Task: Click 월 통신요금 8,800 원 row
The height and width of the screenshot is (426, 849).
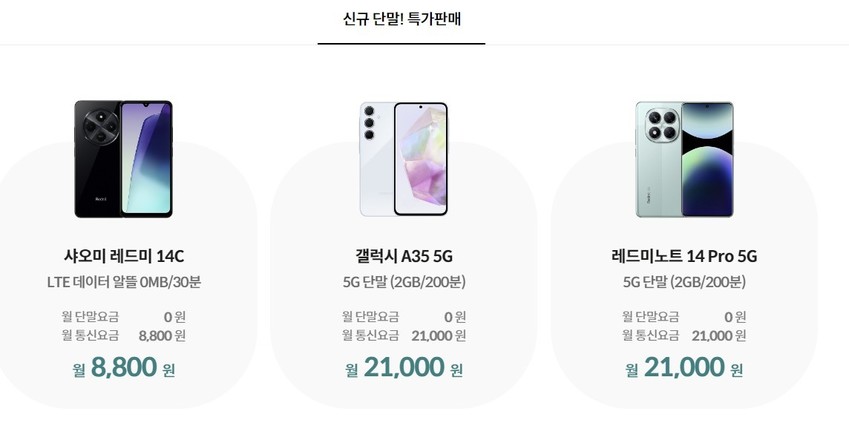Action: [x=123, y=336]
